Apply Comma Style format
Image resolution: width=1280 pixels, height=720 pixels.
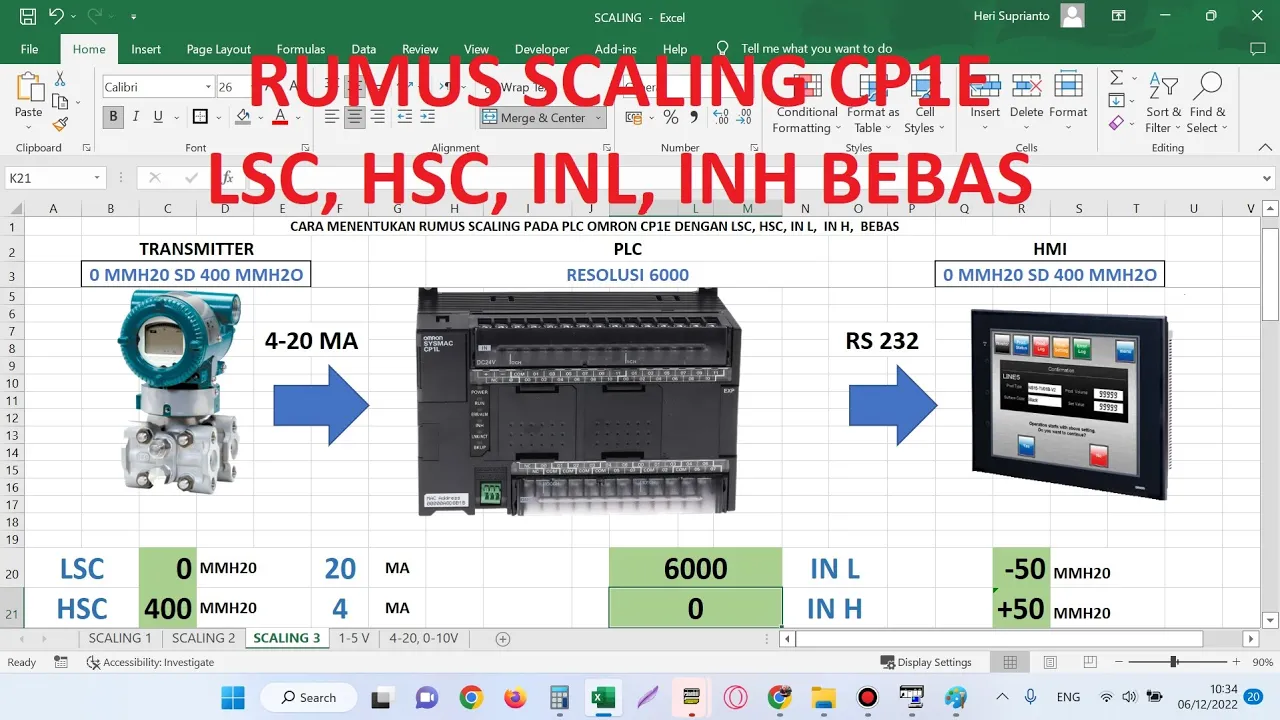(693, 117)
